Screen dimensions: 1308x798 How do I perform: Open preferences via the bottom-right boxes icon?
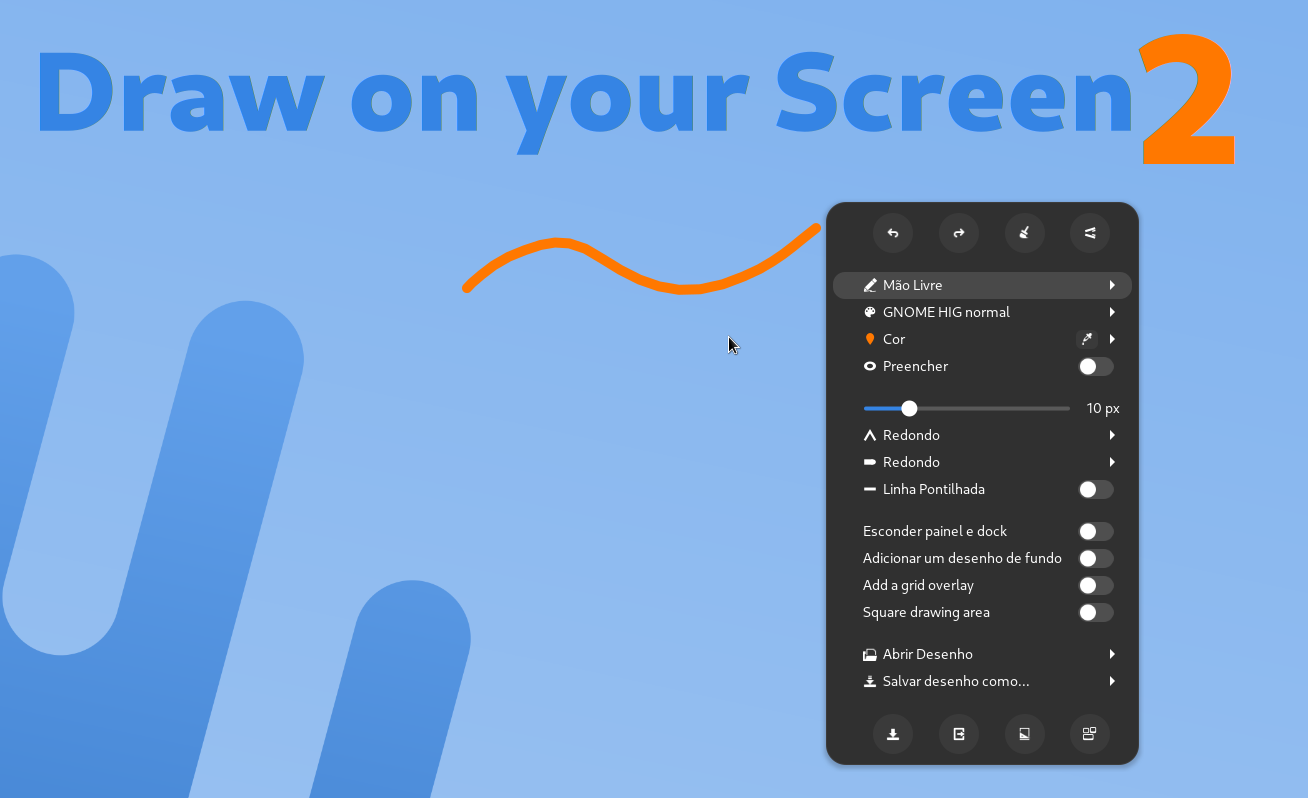(1090, 734)
